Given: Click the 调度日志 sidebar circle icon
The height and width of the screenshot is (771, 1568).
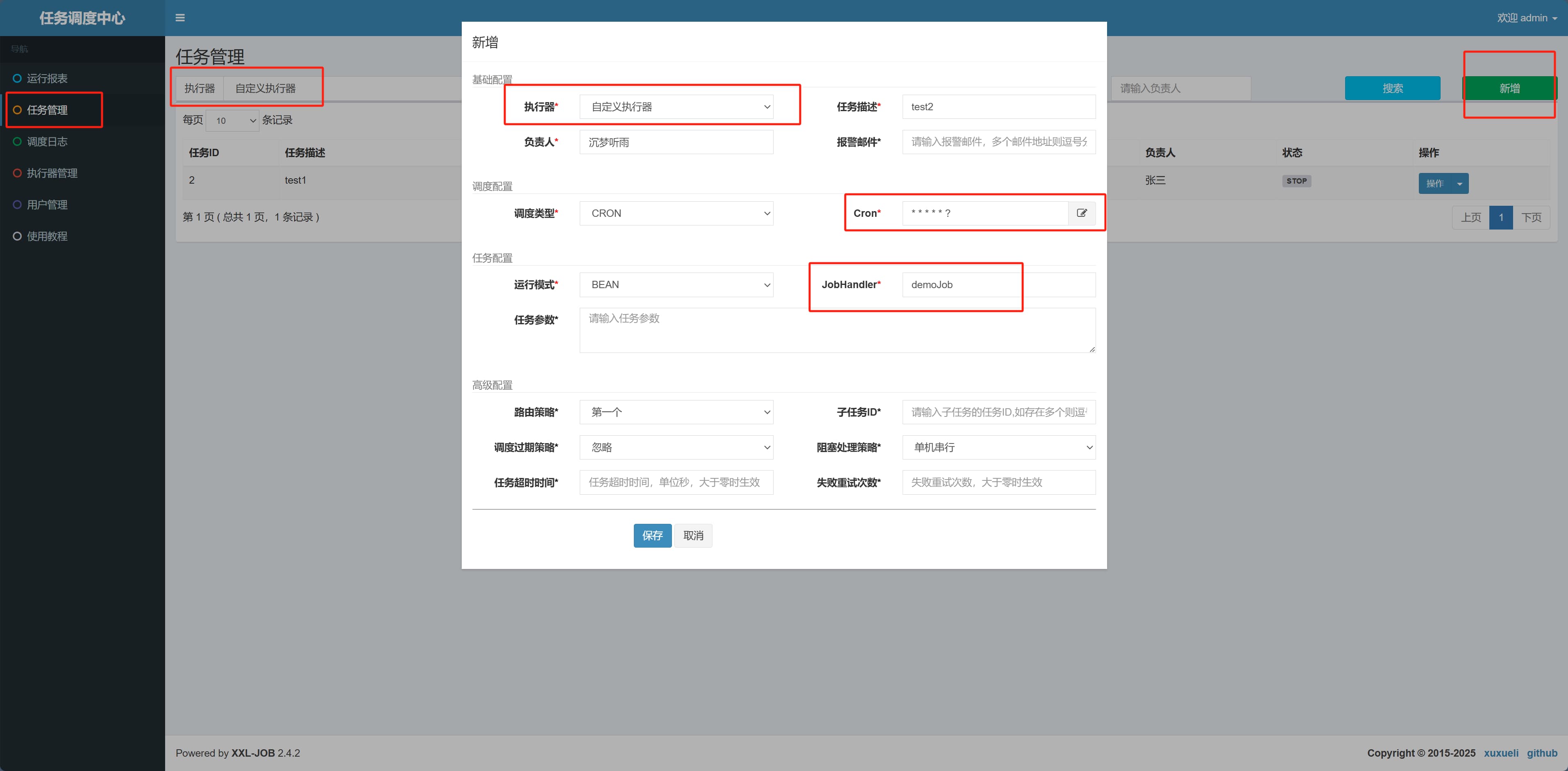Looking at the screenshot, I should click(17, 141).
